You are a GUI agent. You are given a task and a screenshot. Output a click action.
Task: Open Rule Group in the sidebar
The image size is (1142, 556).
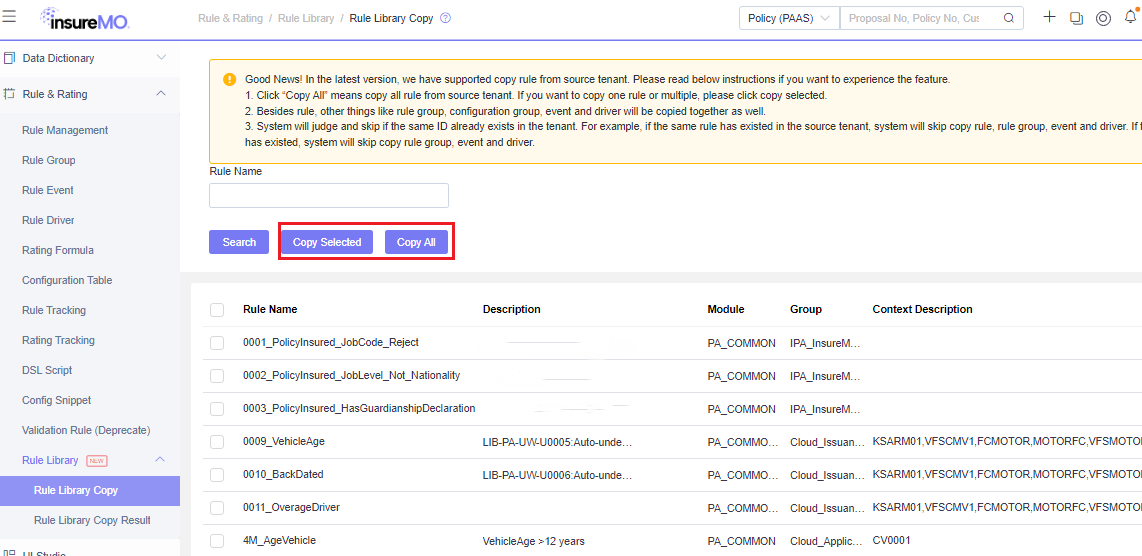point(49,160)
